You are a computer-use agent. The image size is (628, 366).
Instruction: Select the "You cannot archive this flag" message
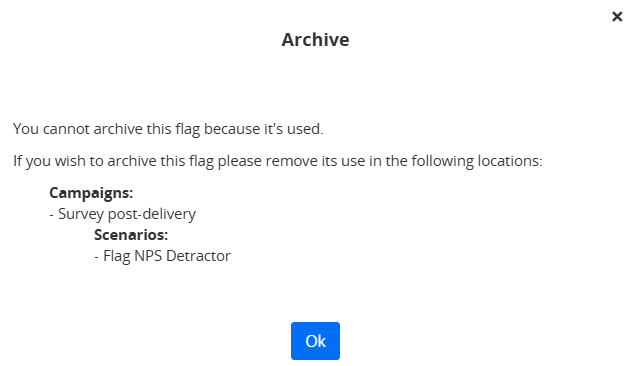168,129
